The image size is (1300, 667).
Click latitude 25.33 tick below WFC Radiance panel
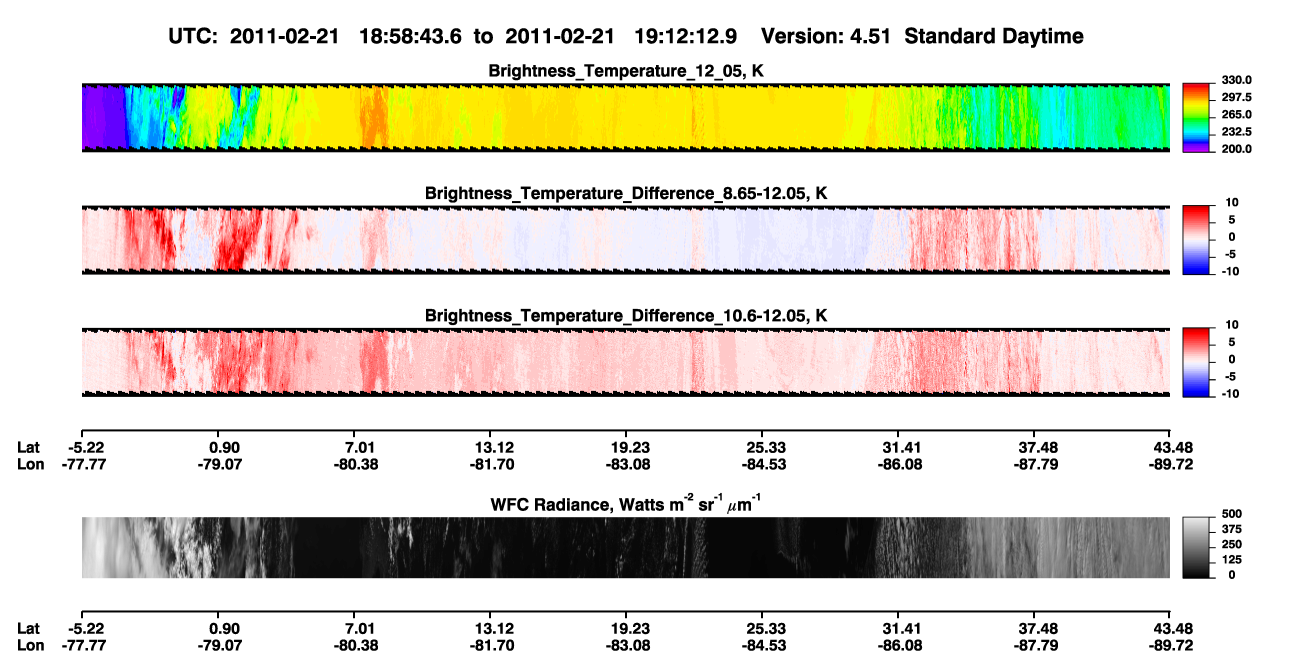click(767, 629)
